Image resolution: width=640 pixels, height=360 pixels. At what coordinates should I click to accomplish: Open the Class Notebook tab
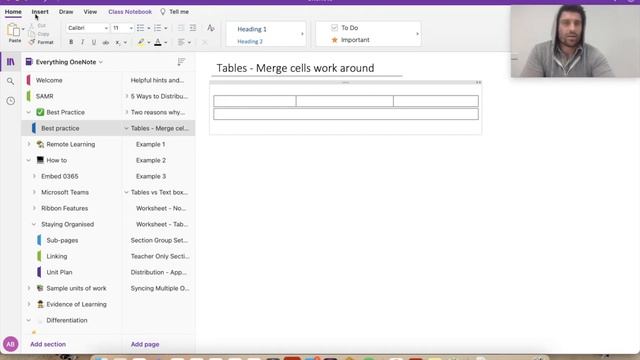click(130, 12)
